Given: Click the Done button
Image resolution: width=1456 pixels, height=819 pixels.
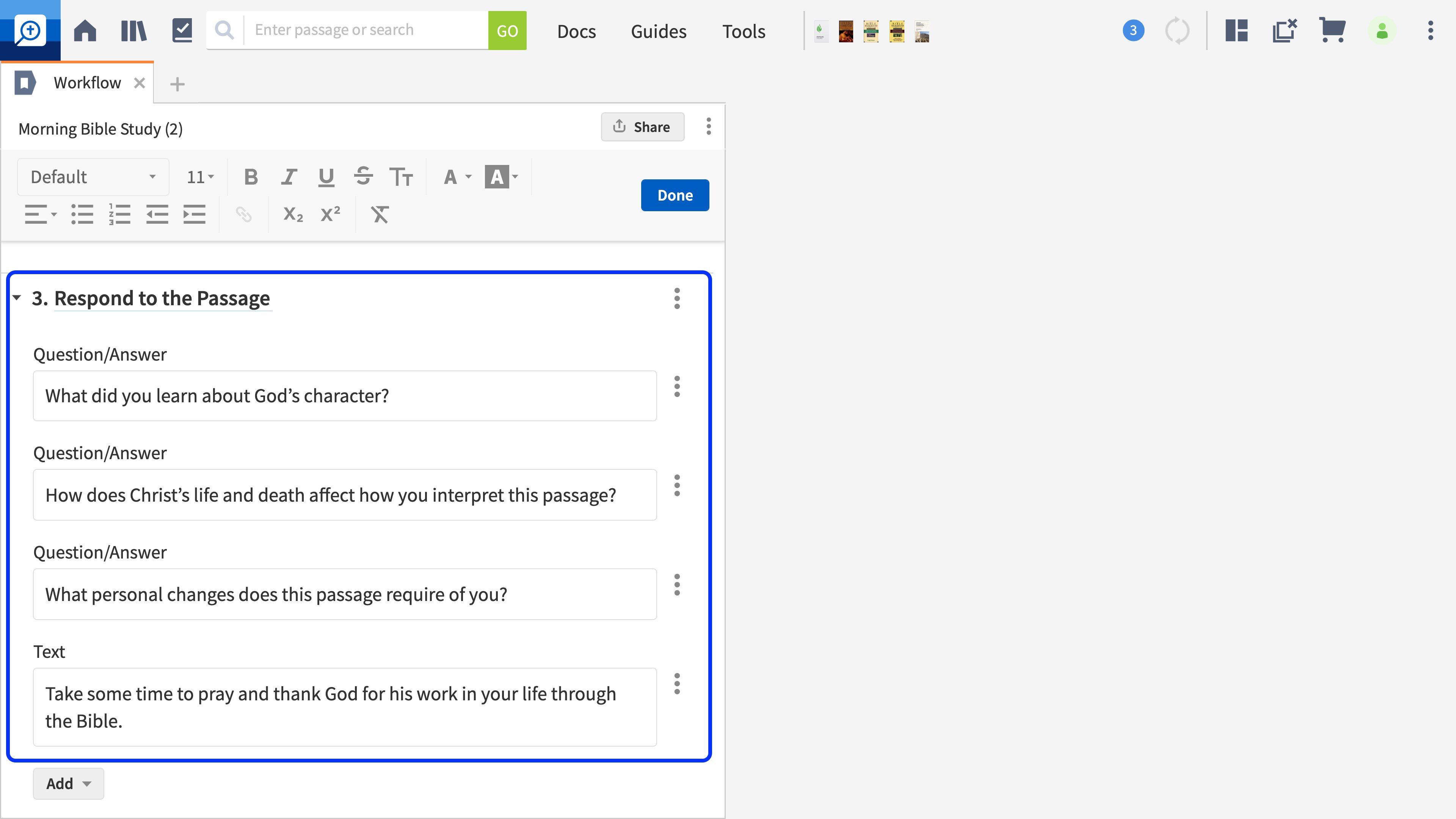Looking at the screenshot, I should [675, 195].
